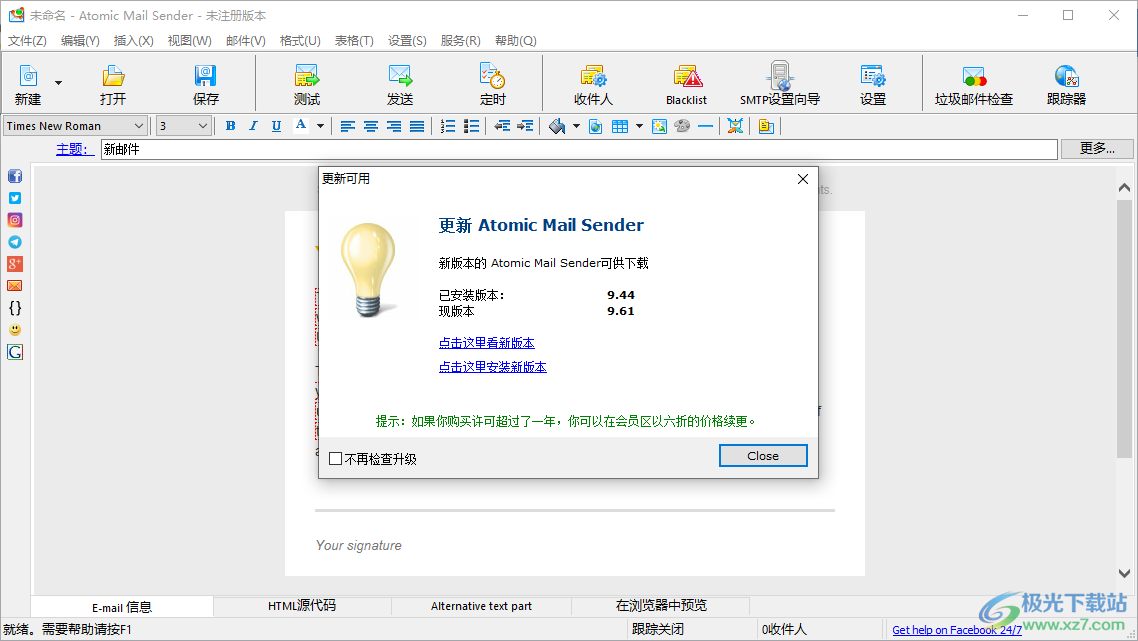Expand the 新建 dropdown arrow
Image resolution: width=1138 pixels, height=641 pixels.
[x=59, y=83]
